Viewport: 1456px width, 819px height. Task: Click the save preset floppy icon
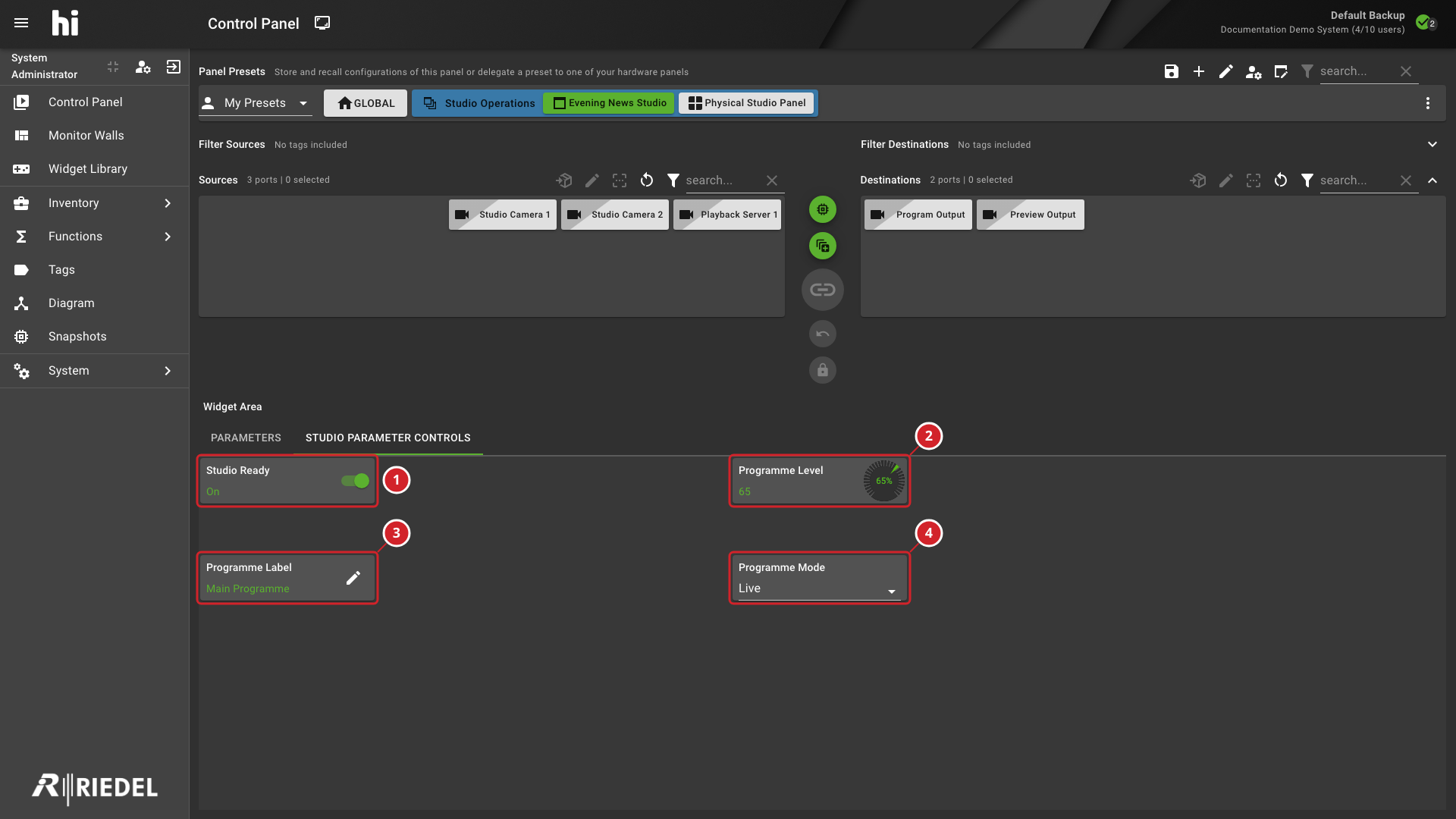tap(1172, 71)
